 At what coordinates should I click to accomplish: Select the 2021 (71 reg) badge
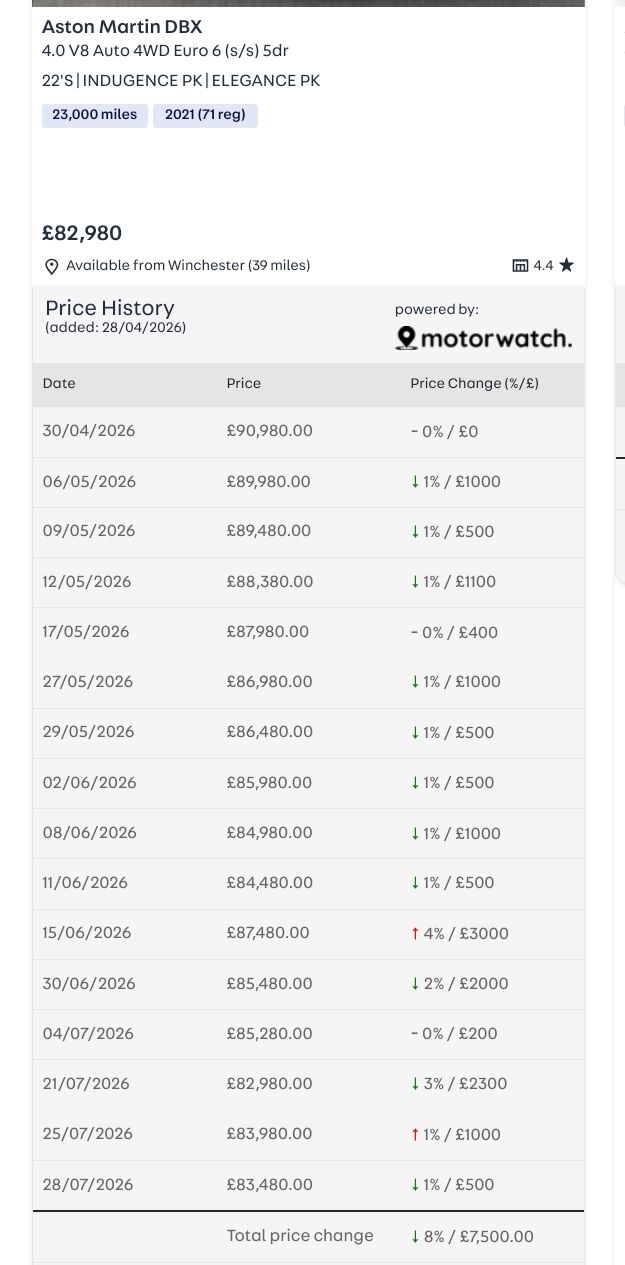tap(205, 115)
